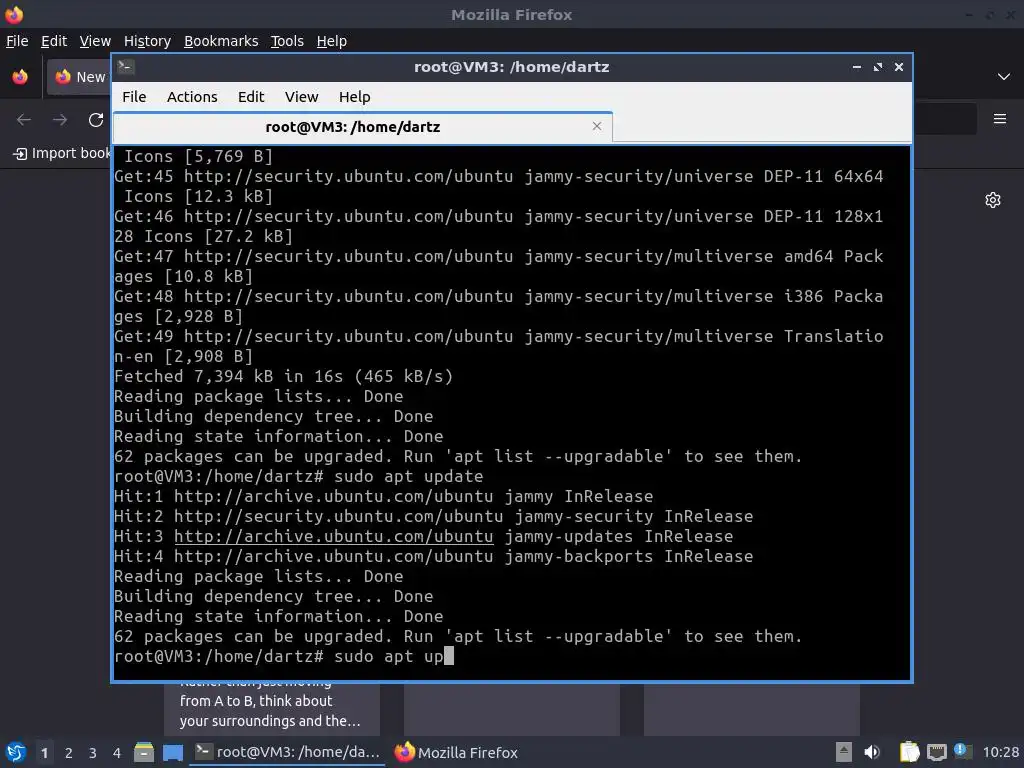Reload the Firefox page
Image resolution: width=1024 pixels, height=768 pixels.
[96, 120]
